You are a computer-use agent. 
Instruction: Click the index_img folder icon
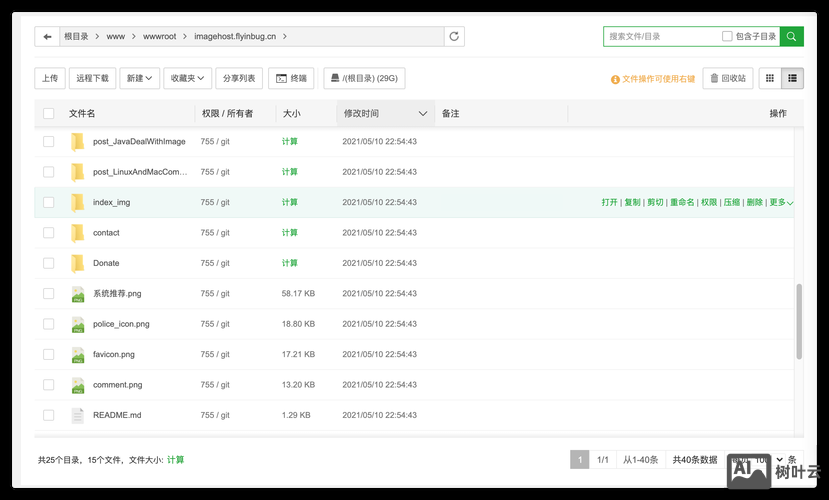click(x=78, y=202)
